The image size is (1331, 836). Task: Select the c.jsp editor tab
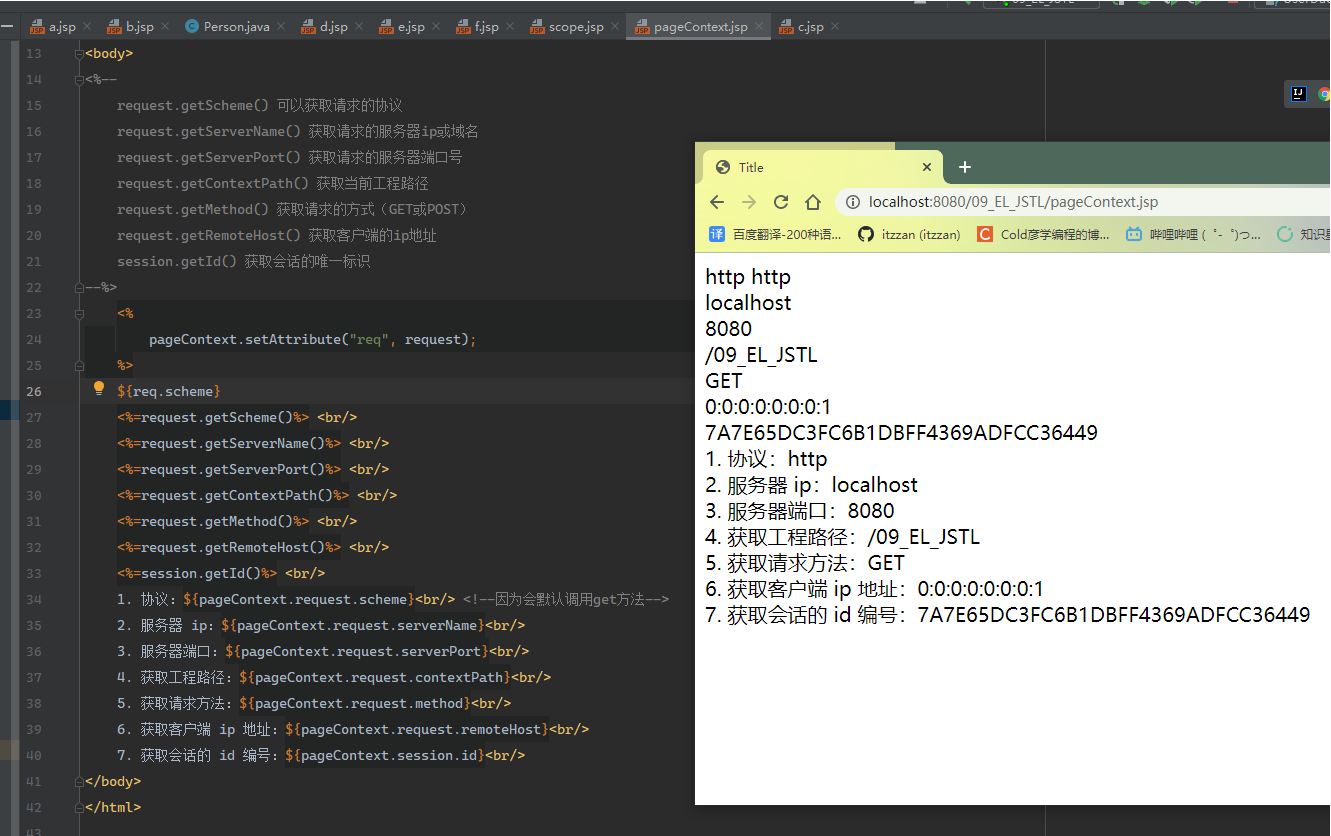[x=811, y=27]
